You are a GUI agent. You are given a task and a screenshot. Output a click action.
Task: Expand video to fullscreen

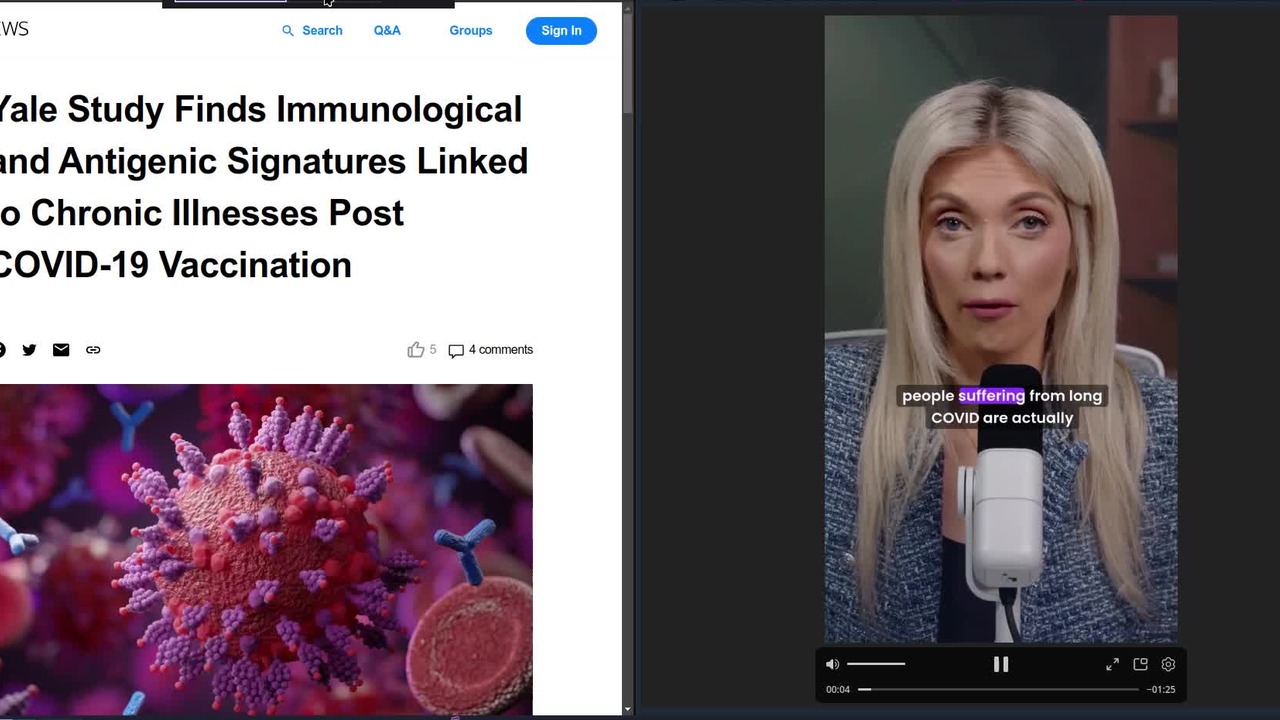1112,664
